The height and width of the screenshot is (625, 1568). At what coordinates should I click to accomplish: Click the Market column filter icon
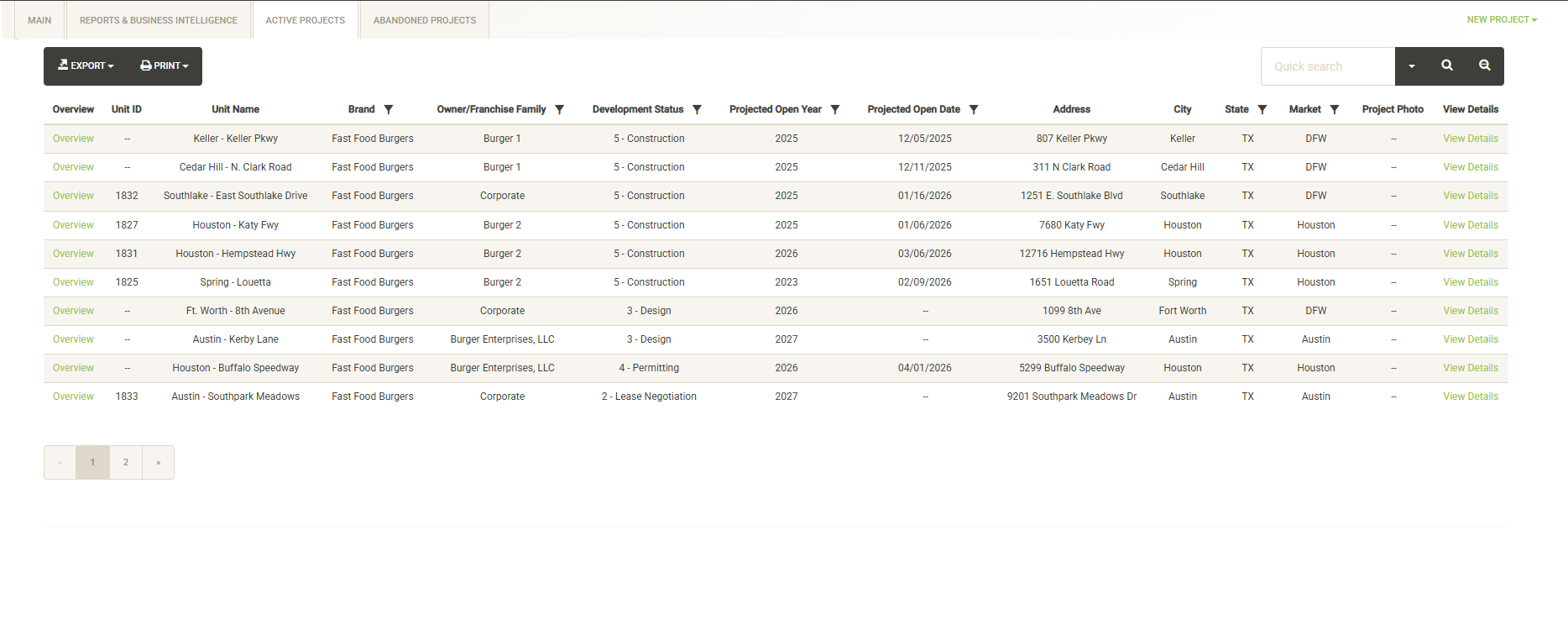click(1335, 110)
